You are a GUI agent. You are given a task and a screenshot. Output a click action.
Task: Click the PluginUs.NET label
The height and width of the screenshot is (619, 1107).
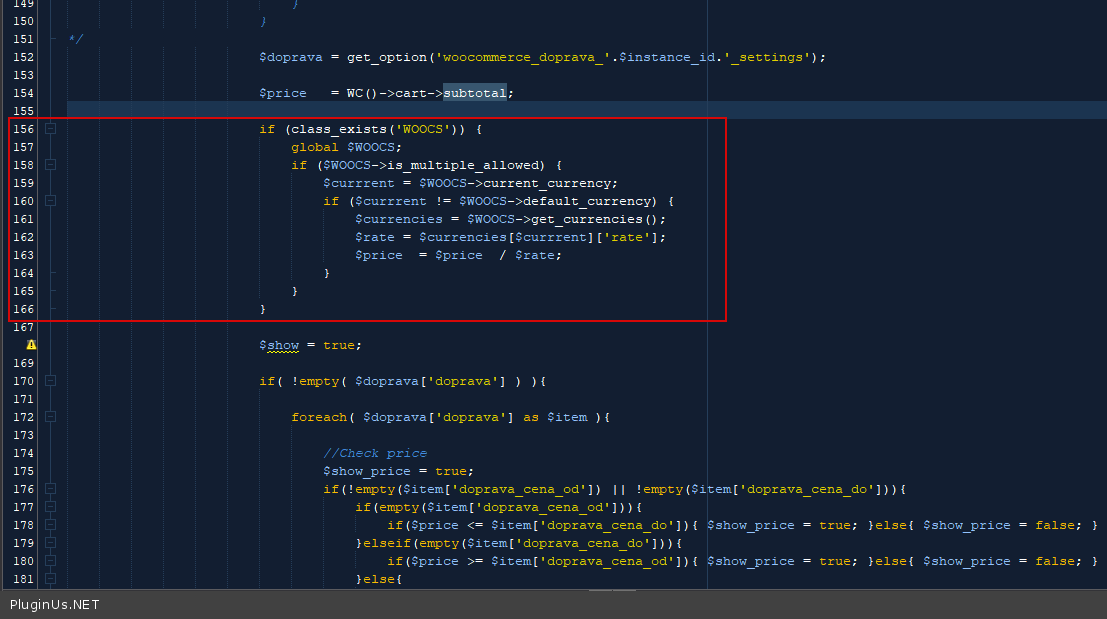pos(55,605)
